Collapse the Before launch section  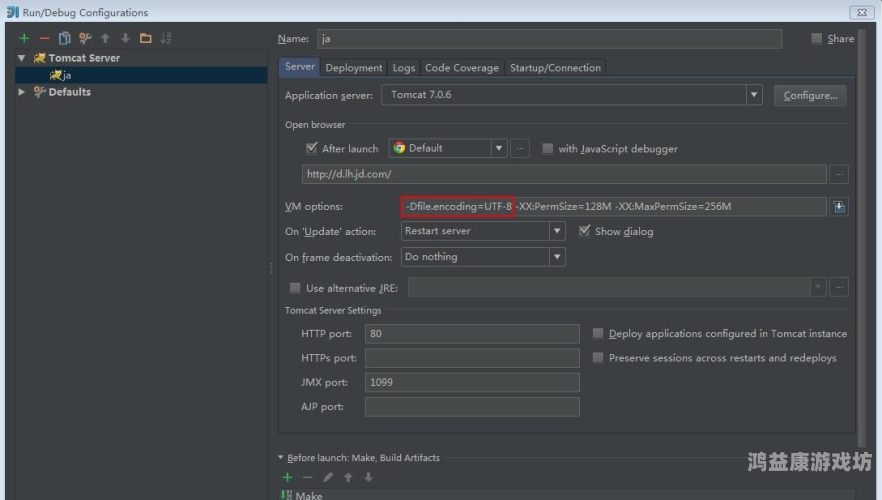[281, 458]
